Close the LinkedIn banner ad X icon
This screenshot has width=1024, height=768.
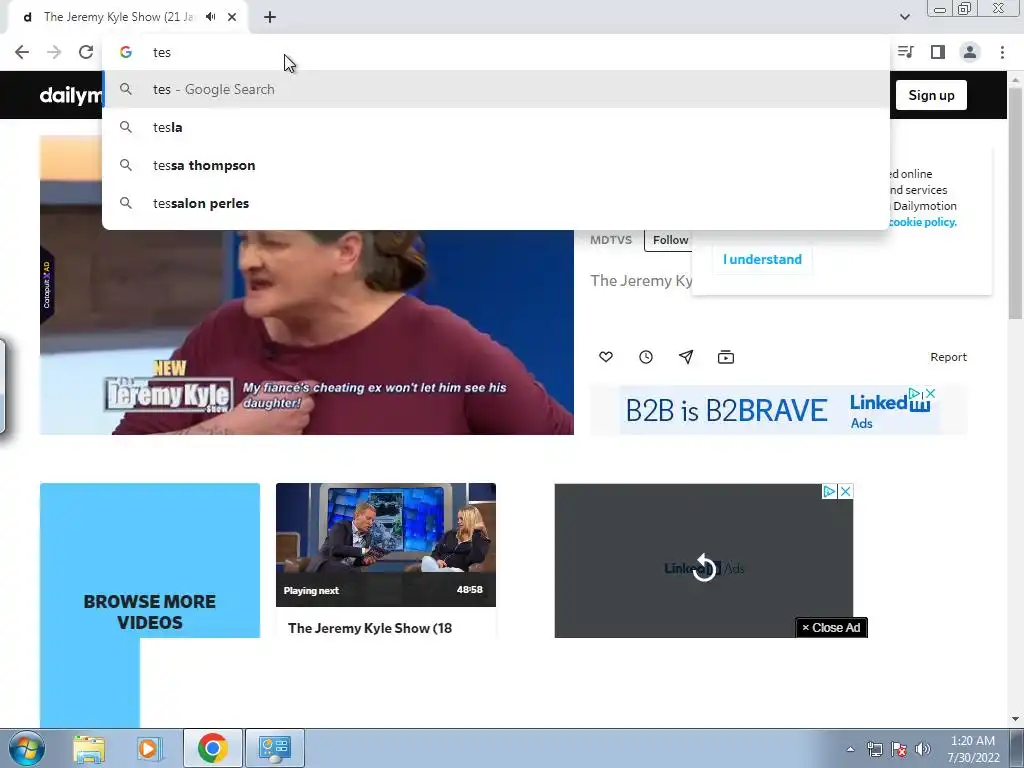[x=931, y=393]
